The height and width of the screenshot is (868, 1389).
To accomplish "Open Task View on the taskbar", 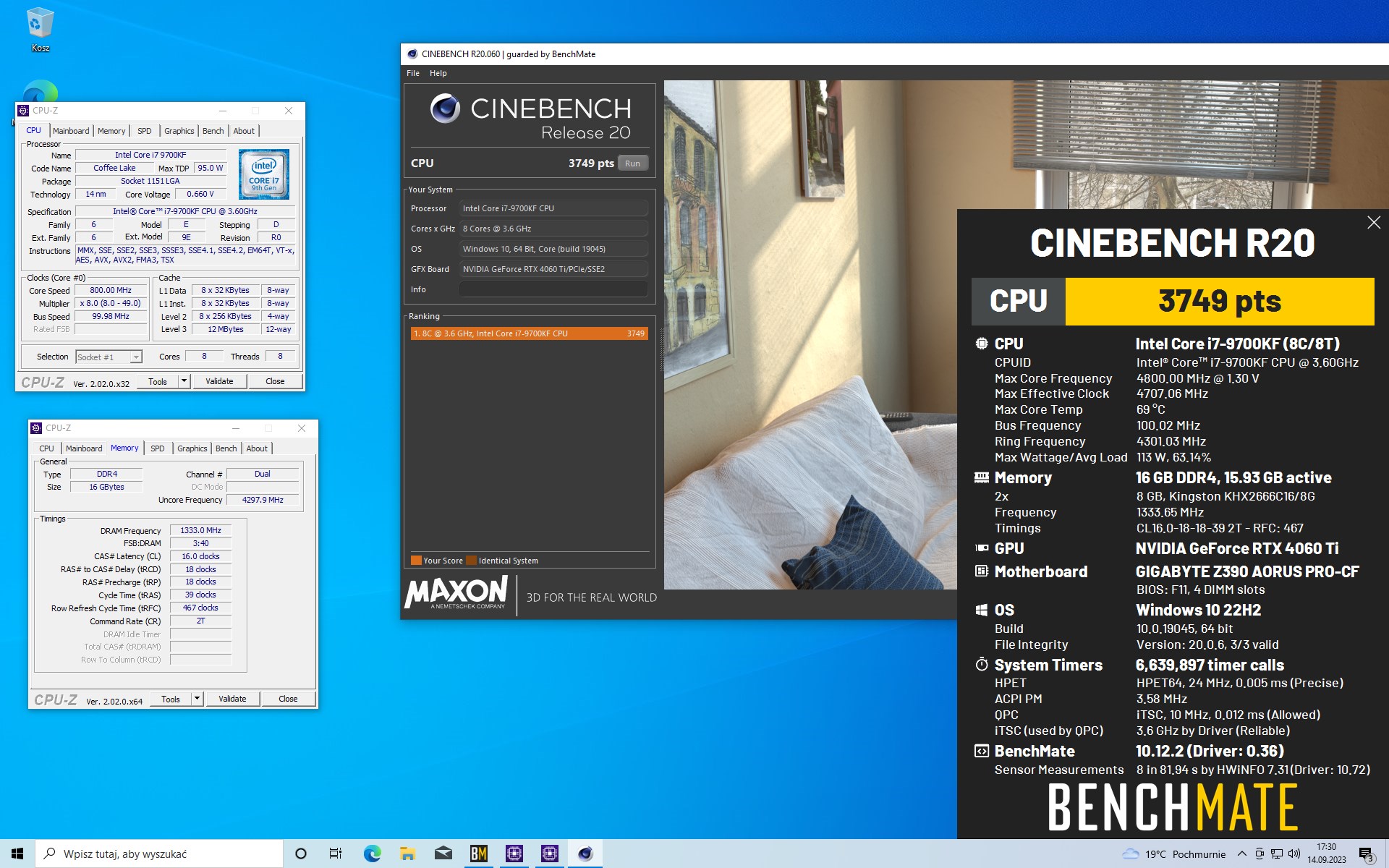I will point(336,854).
